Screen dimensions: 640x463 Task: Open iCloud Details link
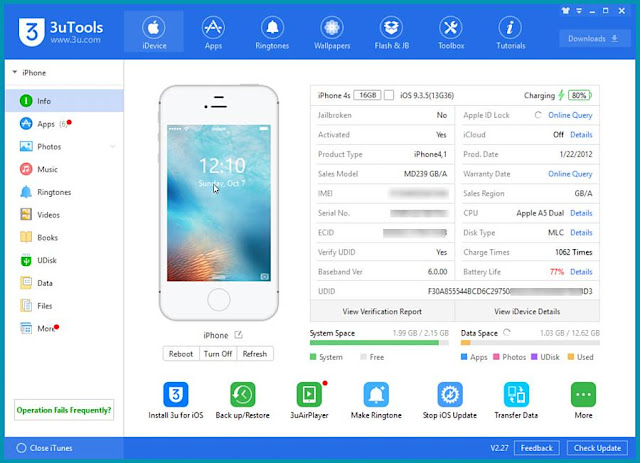click(x=581, y=135)
